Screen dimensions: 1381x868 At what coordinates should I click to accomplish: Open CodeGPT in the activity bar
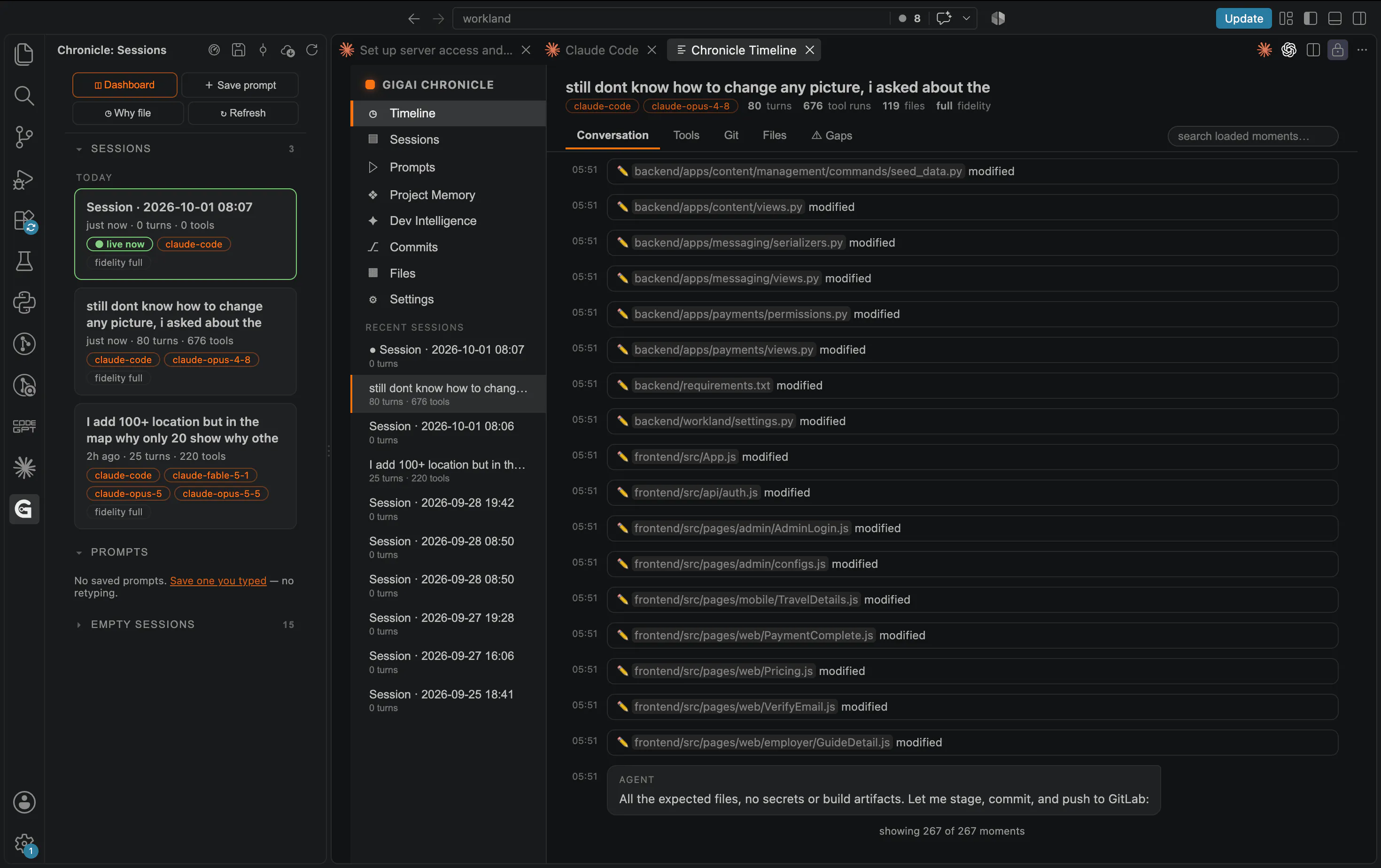(23, 426)
